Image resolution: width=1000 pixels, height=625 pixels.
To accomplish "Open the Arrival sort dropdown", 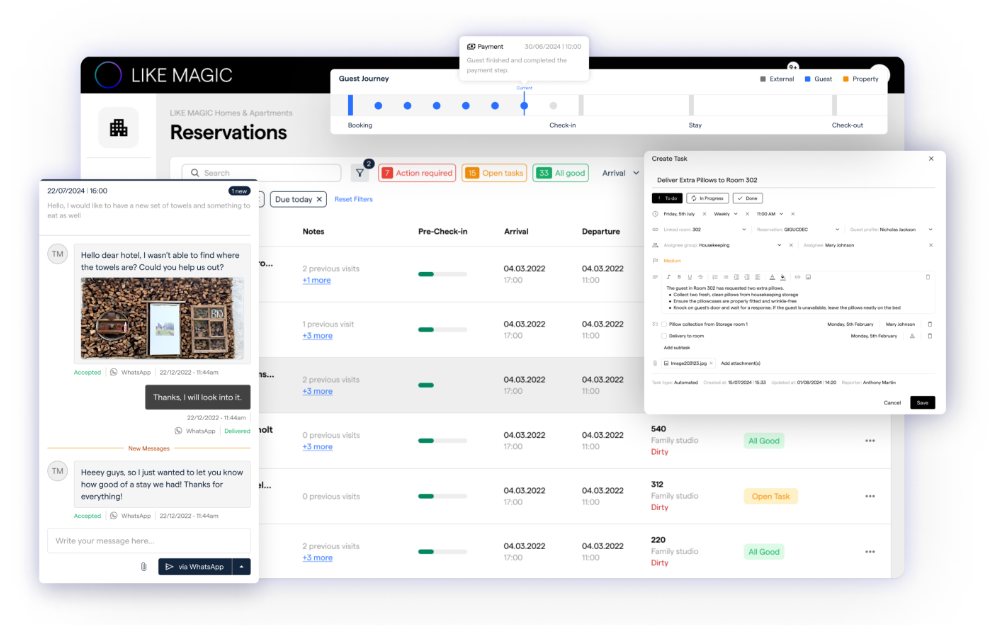I will tap(618, 173).
